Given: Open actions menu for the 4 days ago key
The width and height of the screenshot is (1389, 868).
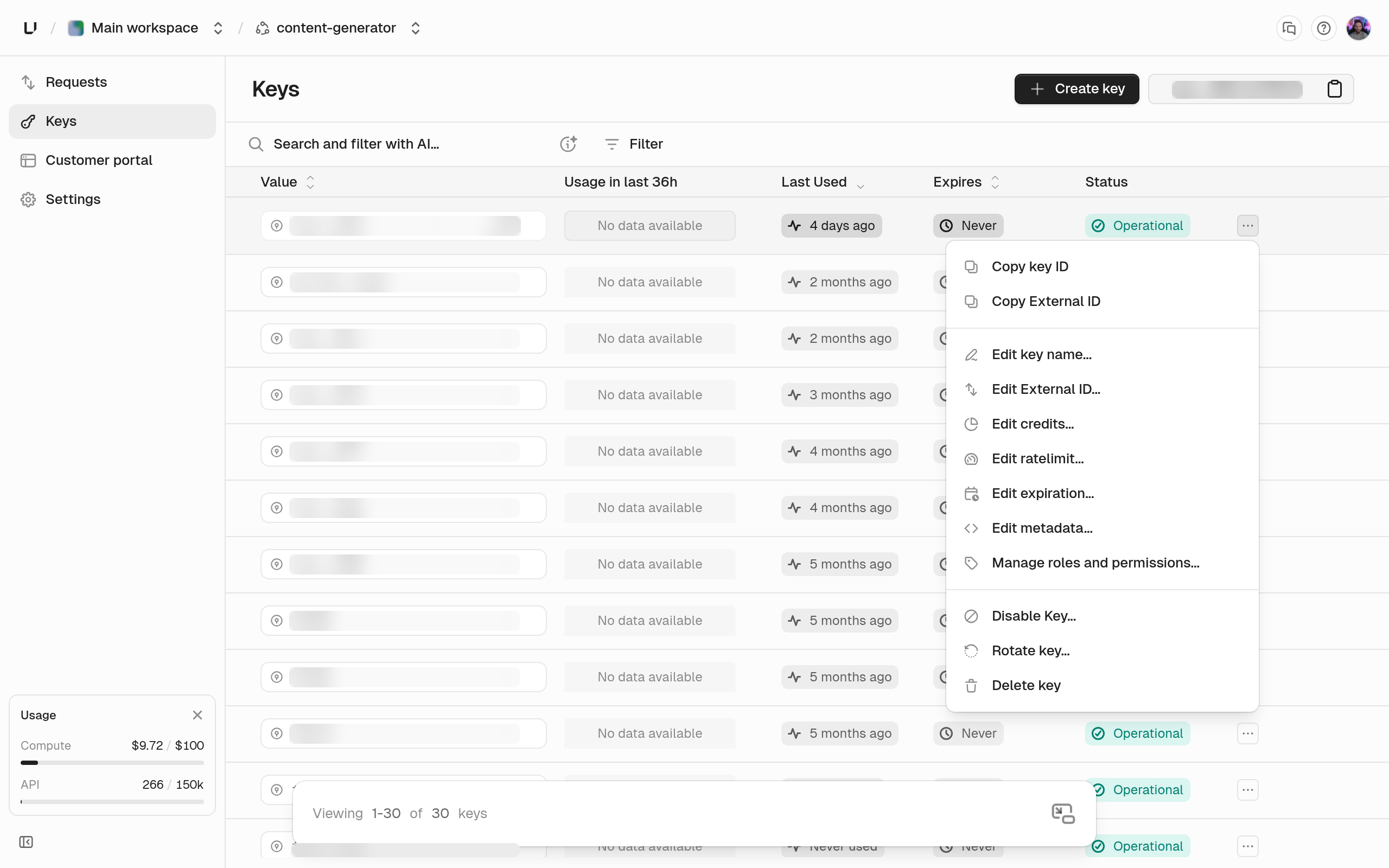Looking at the screenshot, I should pyautogui.click(x=1248, y=226).
